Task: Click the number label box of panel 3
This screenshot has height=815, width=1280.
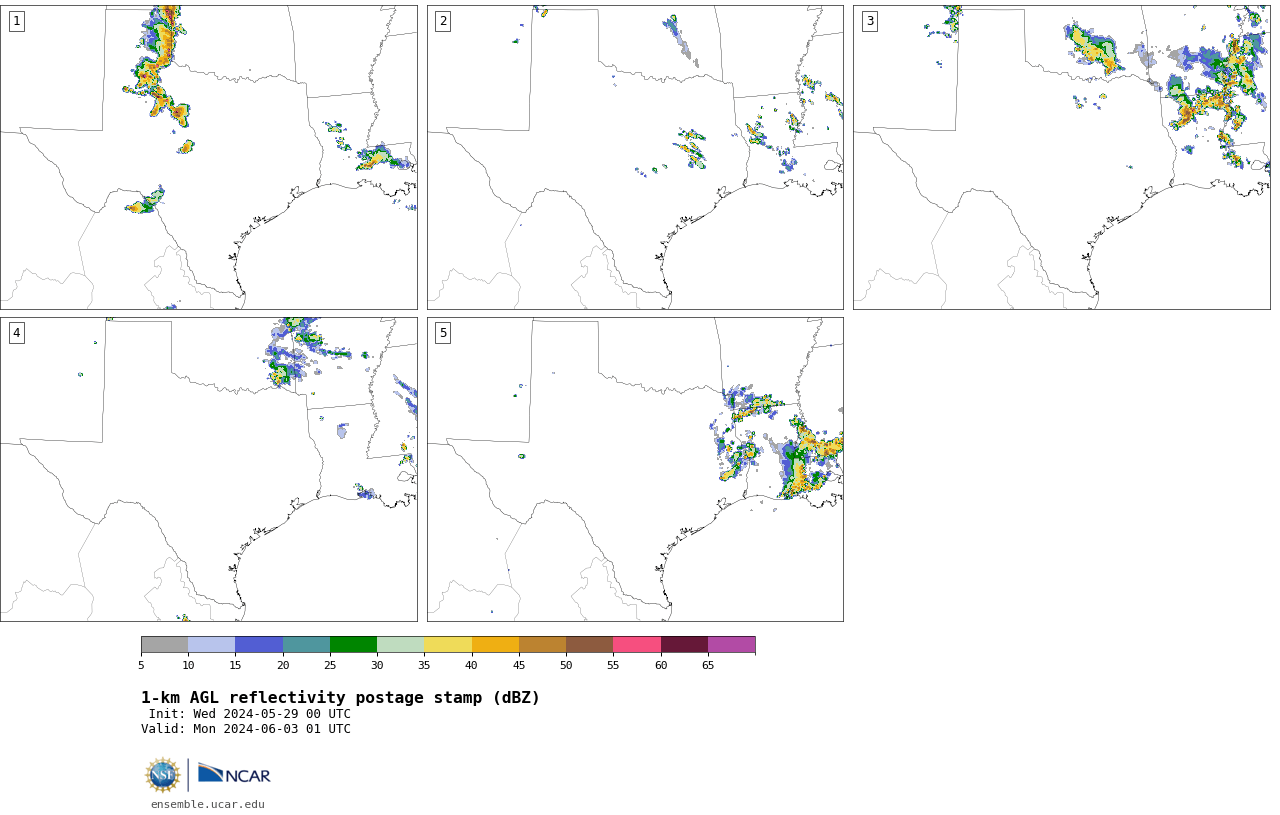Action: point(869,21)
